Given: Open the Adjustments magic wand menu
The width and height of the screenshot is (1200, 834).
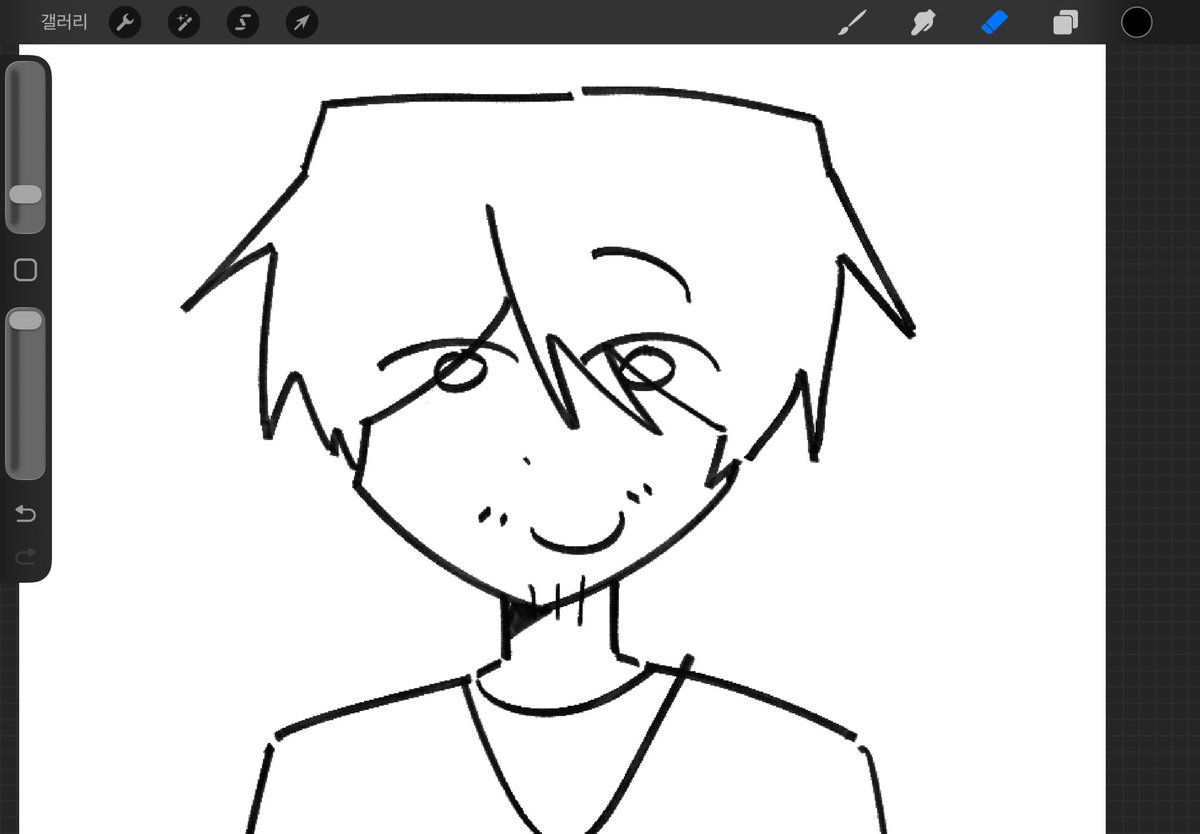Looking at the screenshot, I should tap(183, 22).
